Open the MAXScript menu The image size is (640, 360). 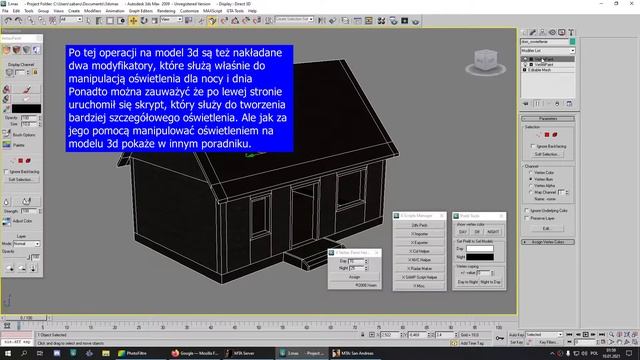[x=213, y=11]
